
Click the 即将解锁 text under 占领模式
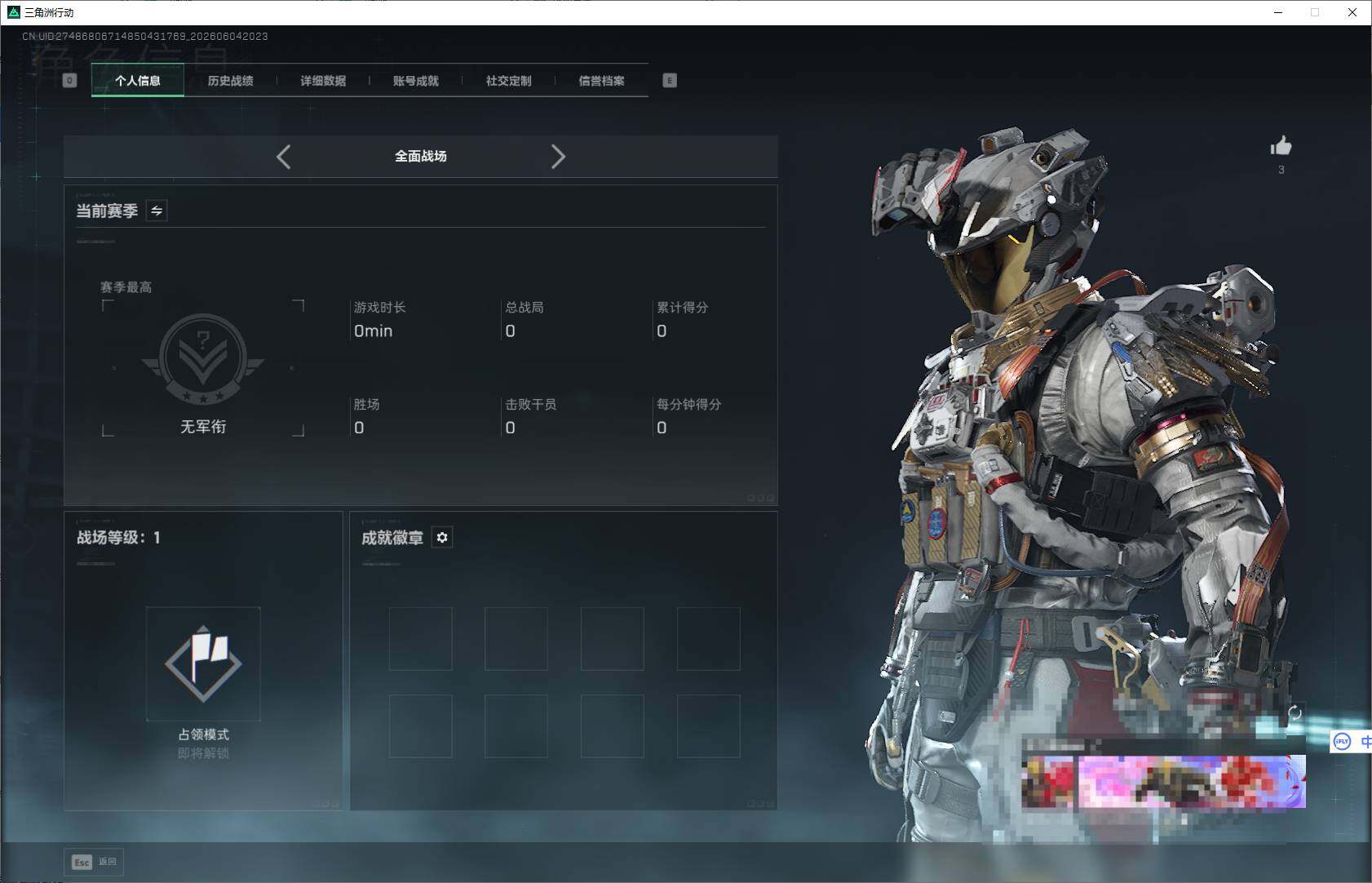point(203,752)
